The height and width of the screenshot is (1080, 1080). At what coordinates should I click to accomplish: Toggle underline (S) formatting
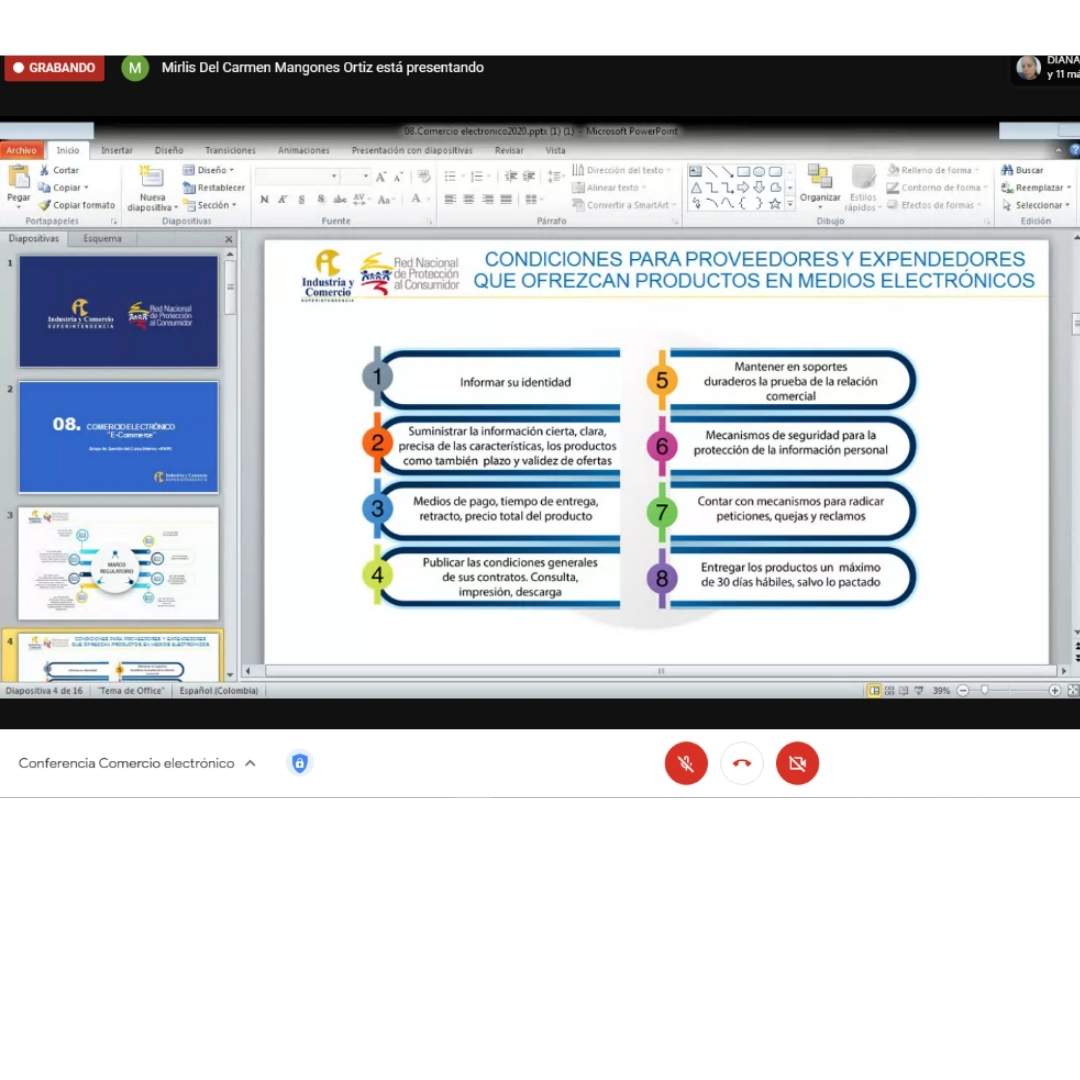click(302, 200)
